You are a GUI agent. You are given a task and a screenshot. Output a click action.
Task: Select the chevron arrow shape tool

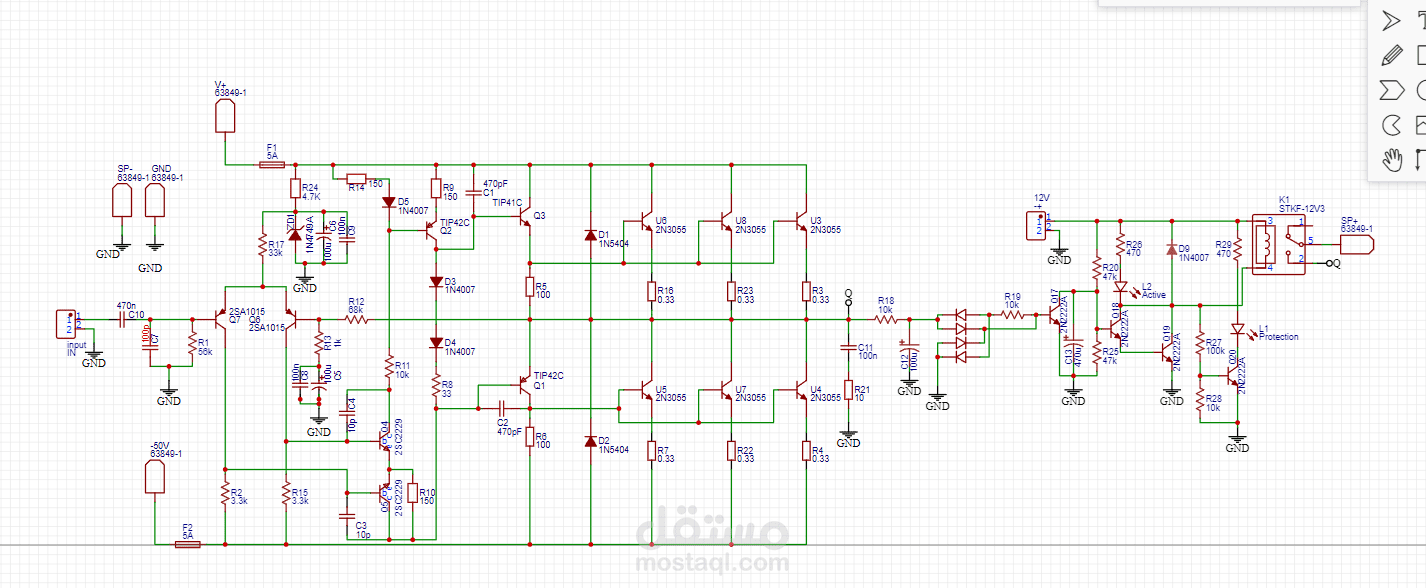pyautogui.click(x=1391, y=90)
